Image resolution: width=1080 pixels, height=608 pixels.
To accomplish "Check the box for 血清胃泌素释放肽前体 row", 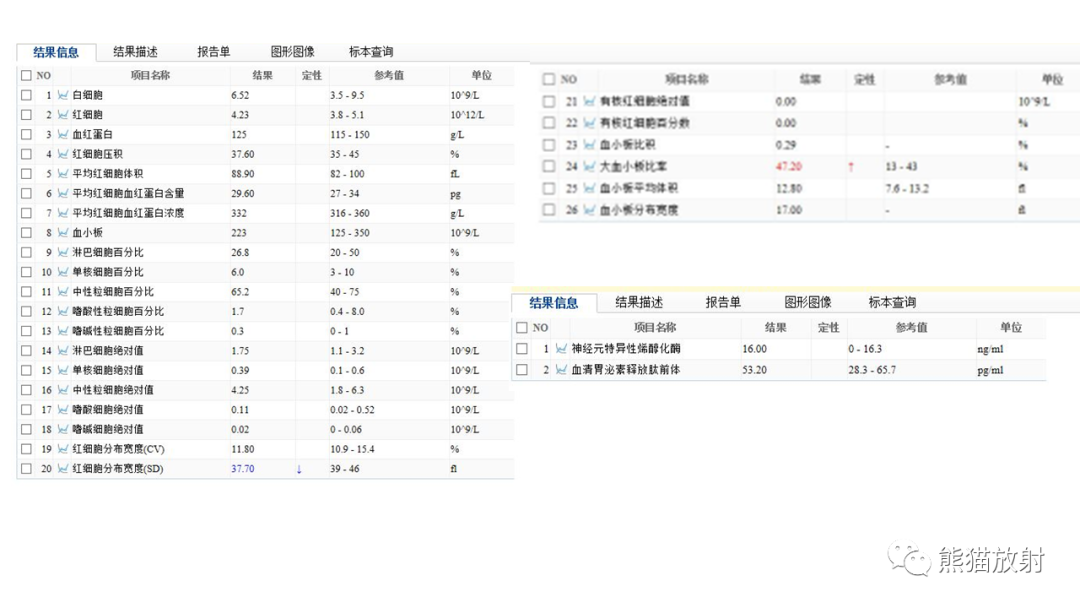I will [522, 370].
